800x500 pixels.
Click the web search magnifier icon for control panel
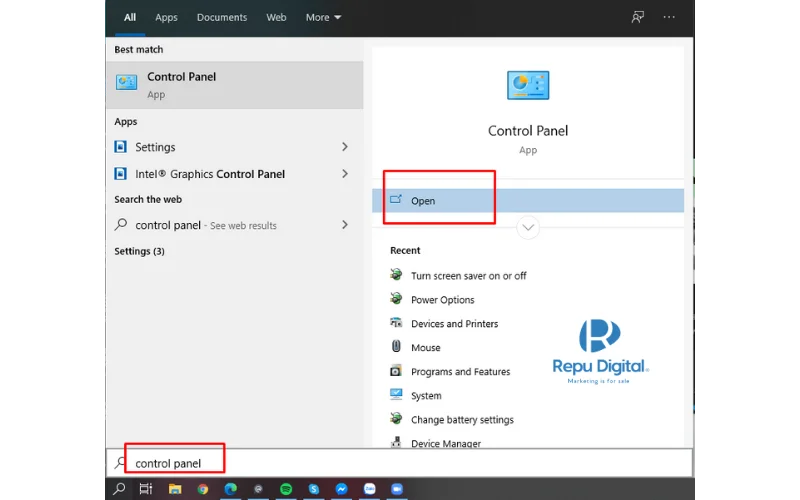(121, 224)
